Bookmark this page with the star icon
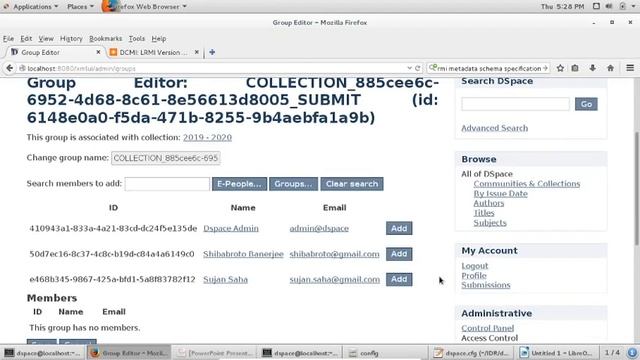Image resolution: width=640 pixels, height=360 pixels. click(560, 68)
